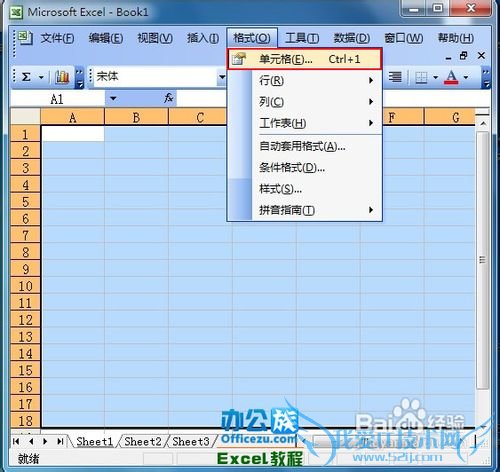Expand the 列(C) submenu
Image resolution: width=500 pixels, height=472 pixels.
[x=304, y=102]
